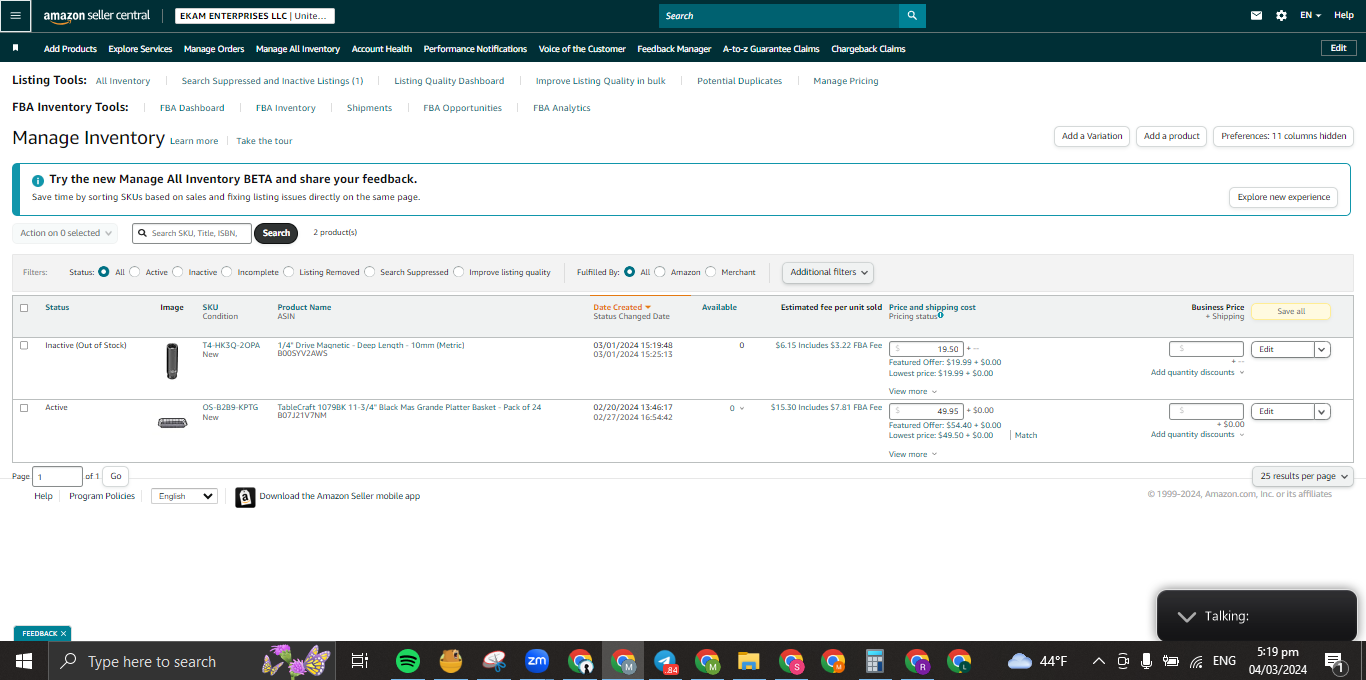Expand View more under the $19.50 price
Screen dimensions: 1366x680
[913, 392]
